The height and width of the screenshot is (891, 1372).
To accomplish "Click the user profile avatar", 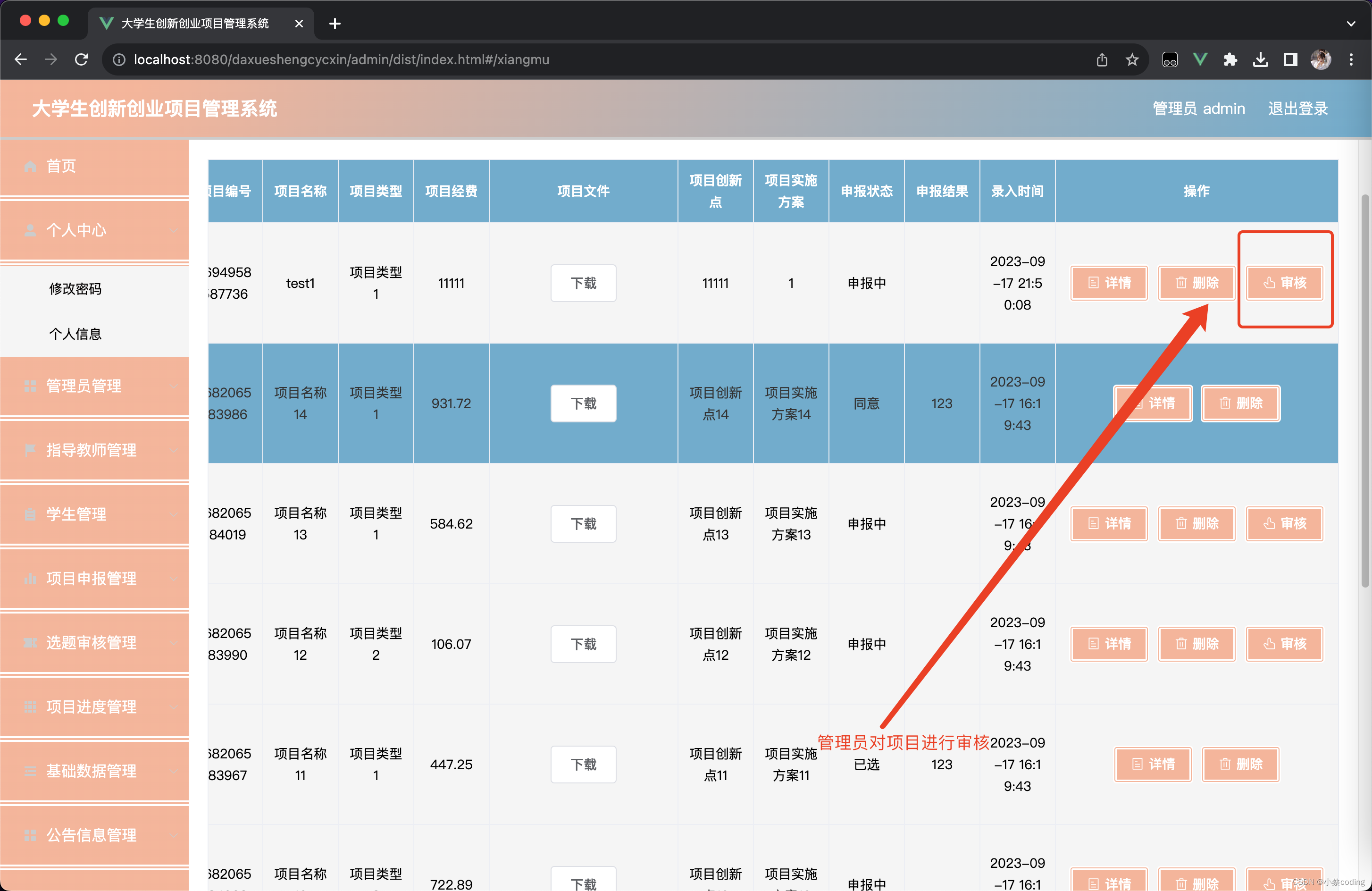I will (1321, 59).
